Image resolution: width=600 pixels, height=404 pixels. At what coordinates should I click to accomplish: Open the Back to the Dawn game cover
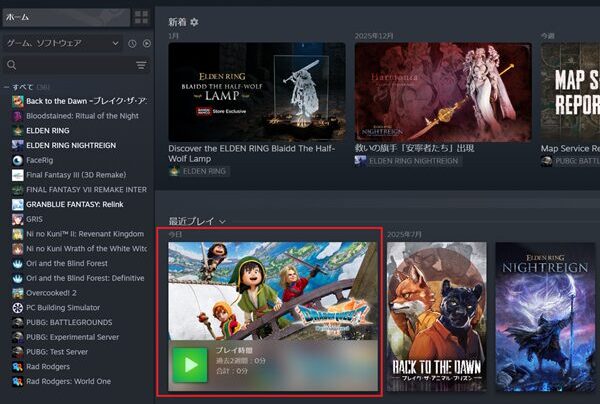(x=436, y=315)
